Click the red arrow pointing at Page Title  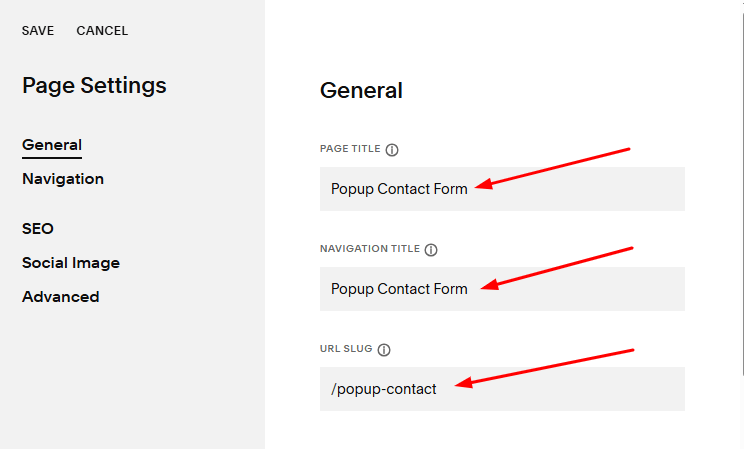pyautogui.click(x=553, y=167)
